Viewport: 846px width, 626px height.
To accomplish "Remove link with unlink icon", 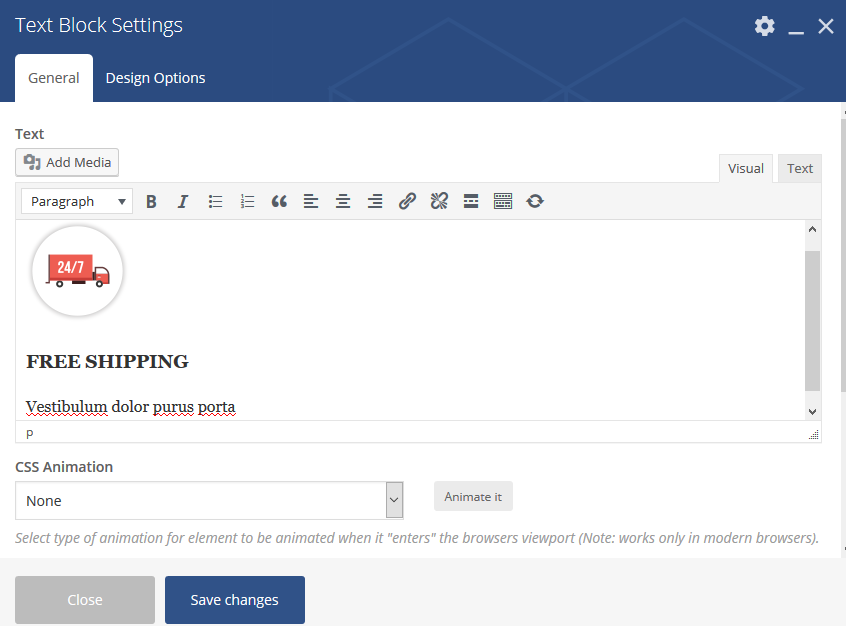I will pos(439,201).
